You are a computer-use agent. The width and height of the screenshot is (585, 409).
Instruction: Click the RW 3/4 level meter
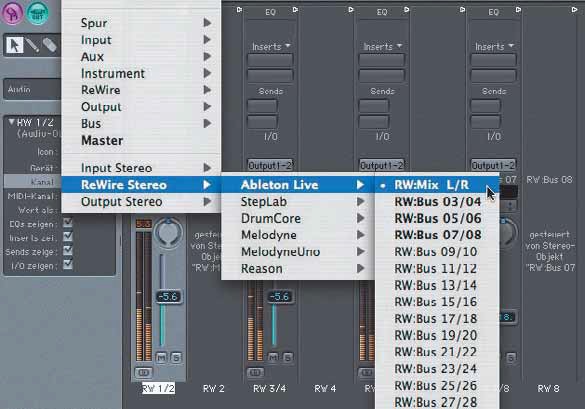click(255, 320)
